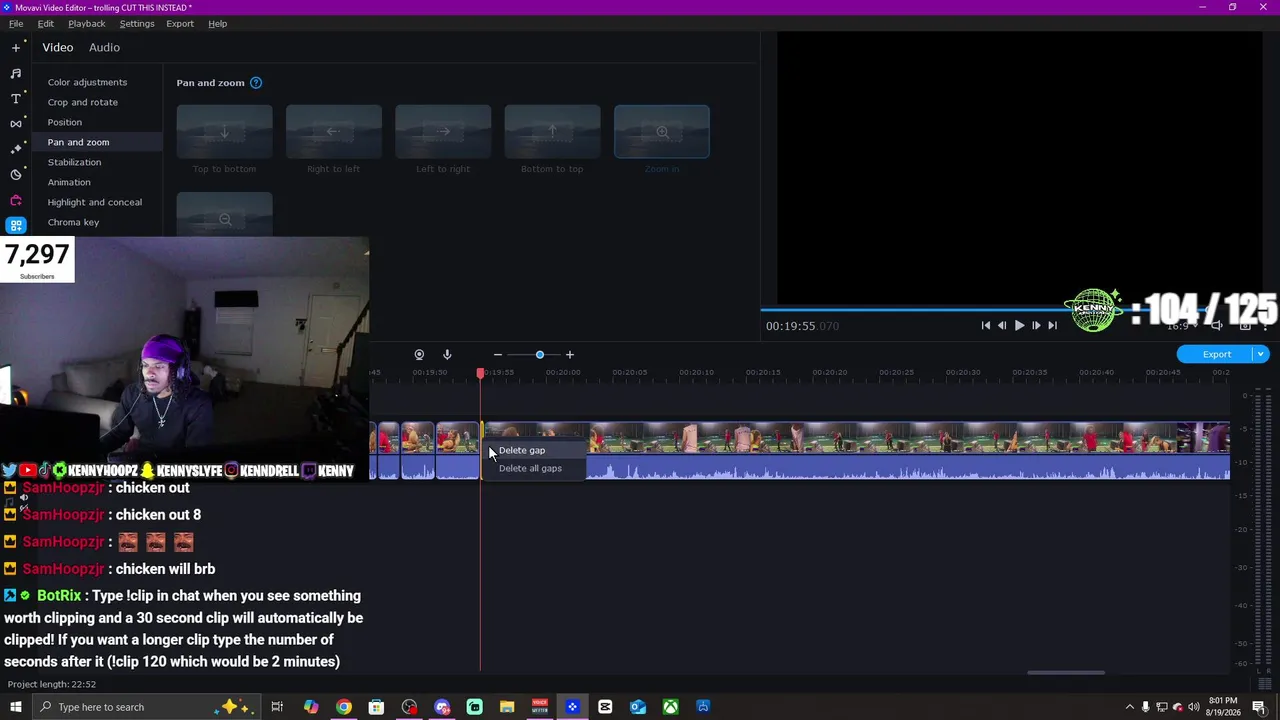Image resolution: width=1280 pixels, height=720 pixels.
Task: Zoom in the timeline with plus
Action: (570, 355)
